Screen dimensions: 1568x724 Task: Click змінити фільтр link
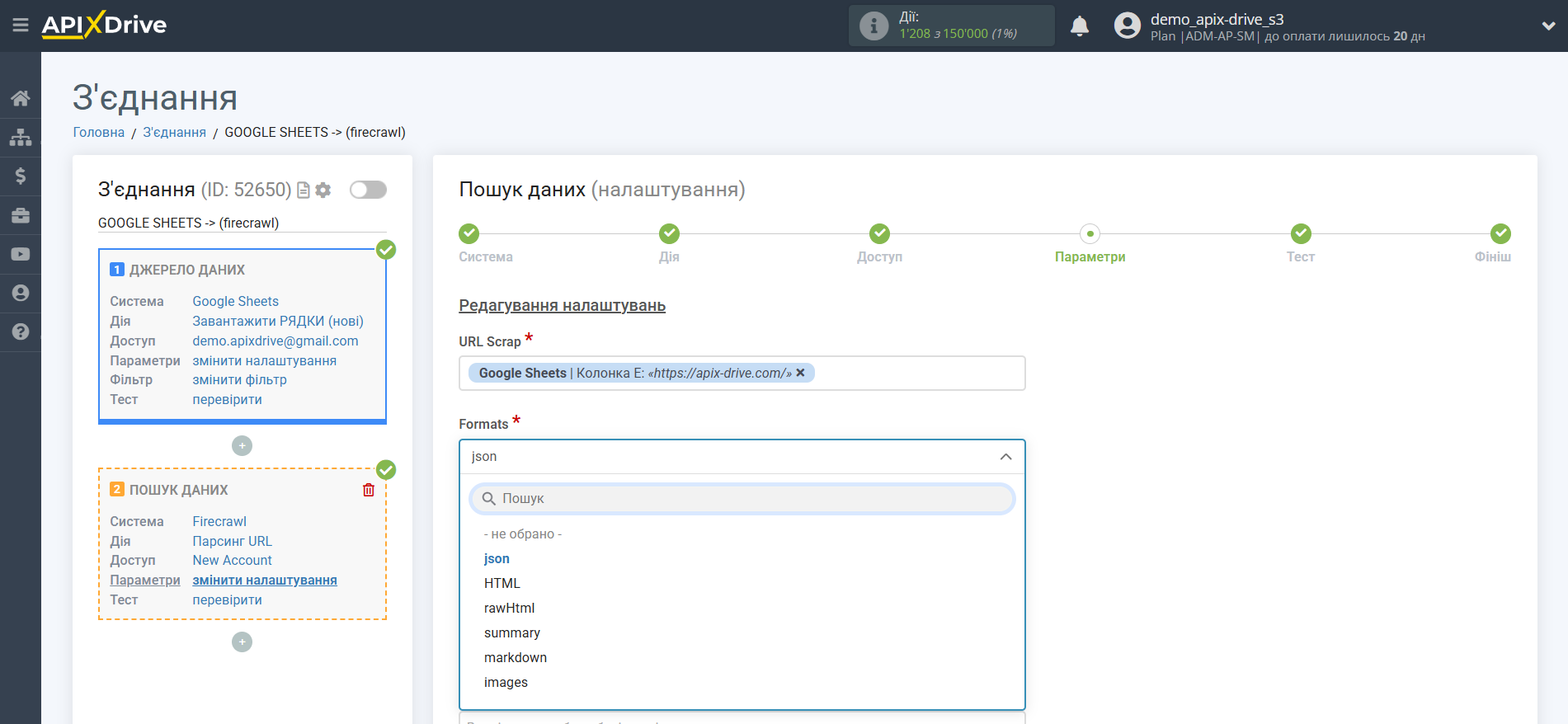[240, 380]
